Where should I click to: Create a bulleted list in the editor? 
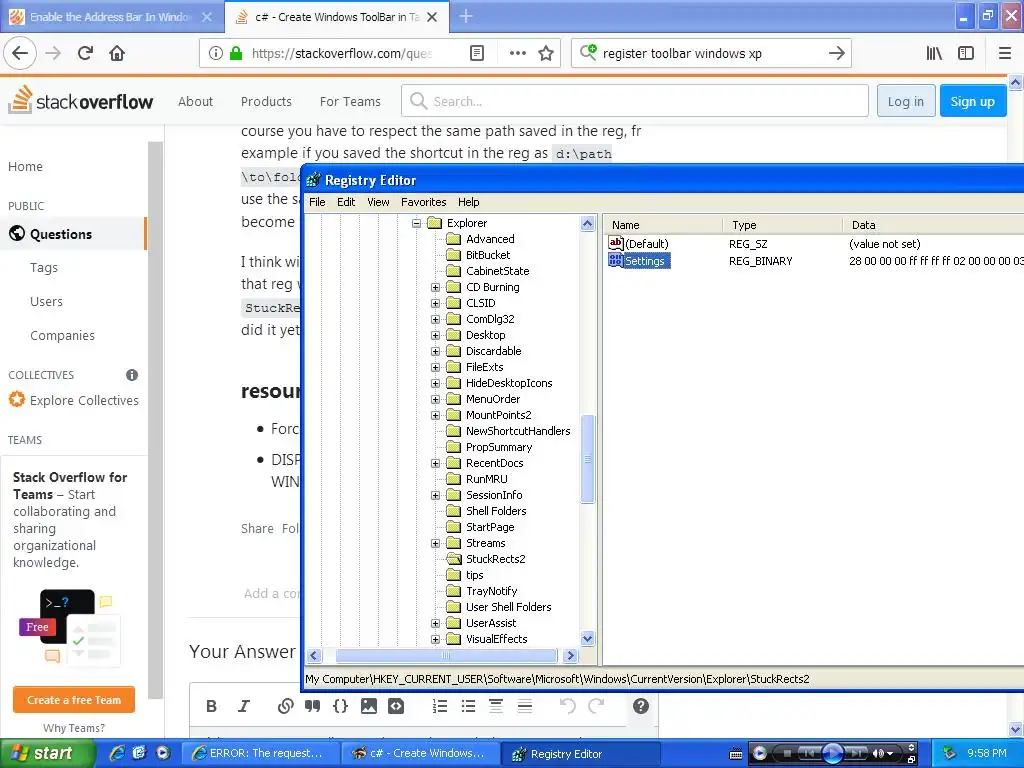468,706
